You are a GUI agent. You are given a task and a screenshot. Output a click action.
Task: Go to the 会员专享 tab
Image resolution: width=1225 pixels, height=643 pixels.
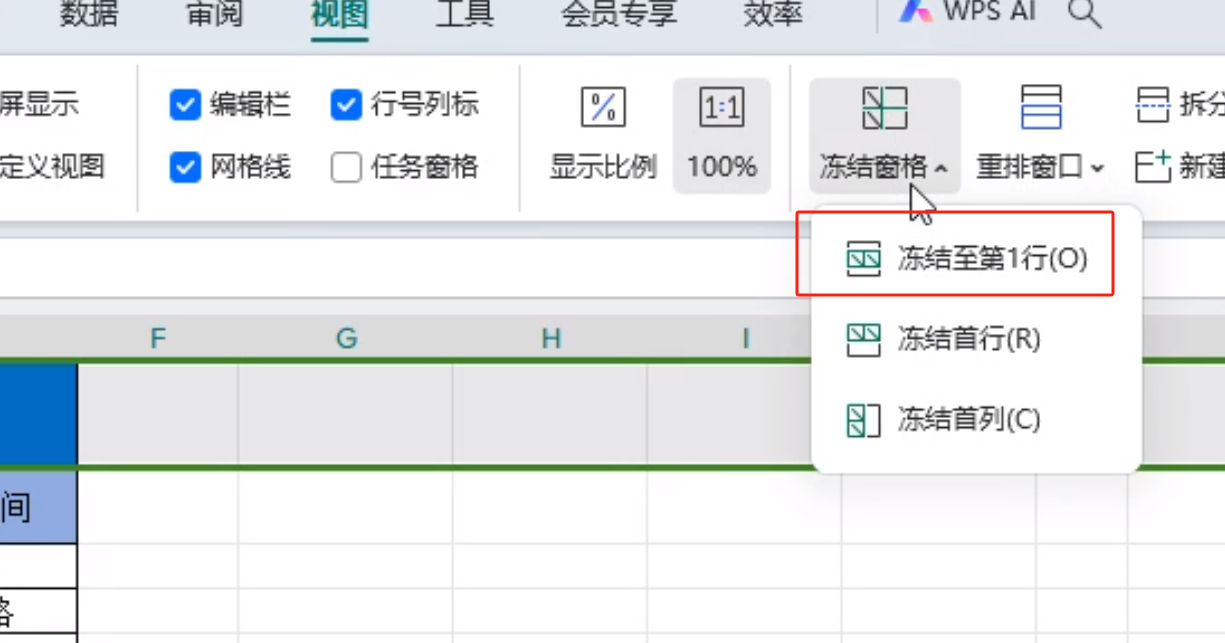[619, 14]
